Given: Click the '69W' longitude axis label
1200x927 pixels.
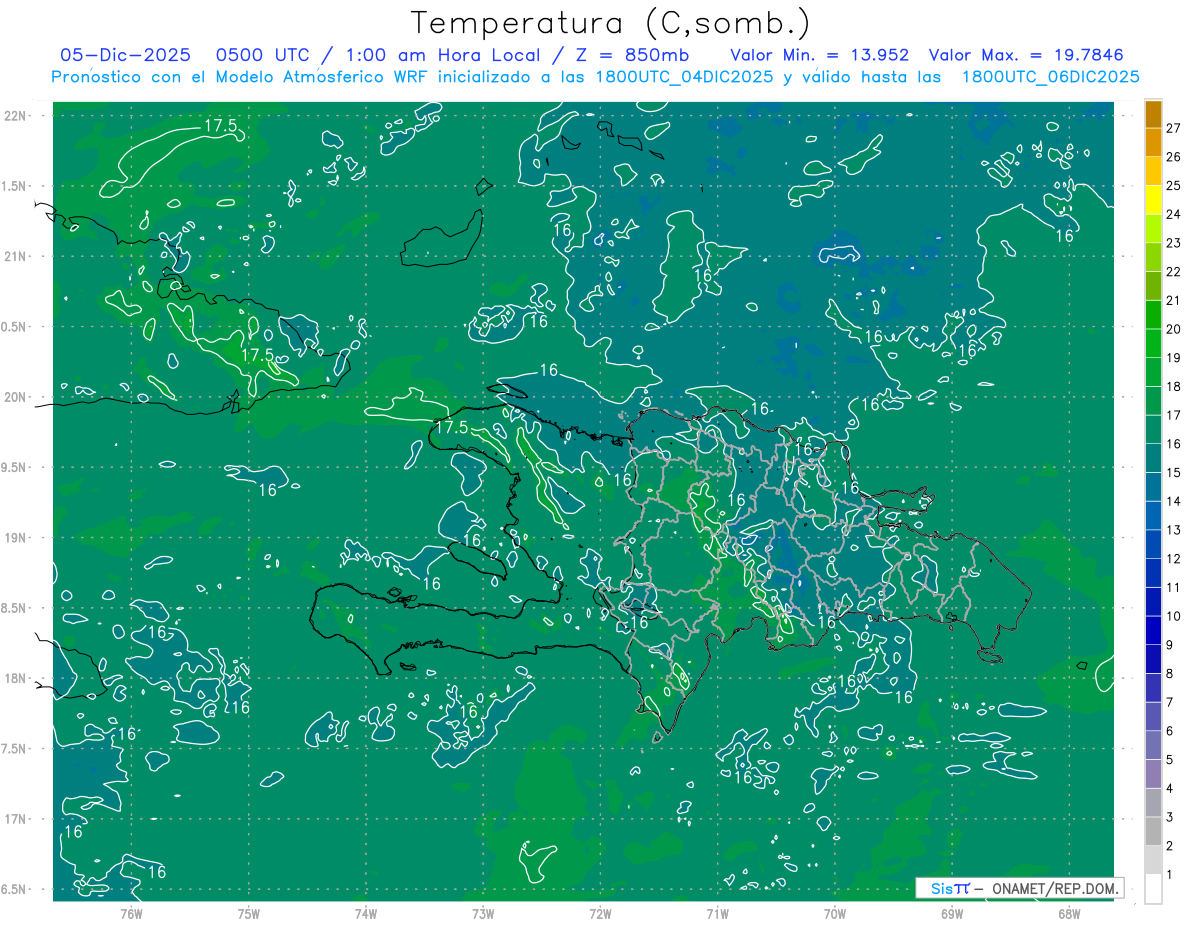Looking at the screenshot, I should (x=951, y=913).
